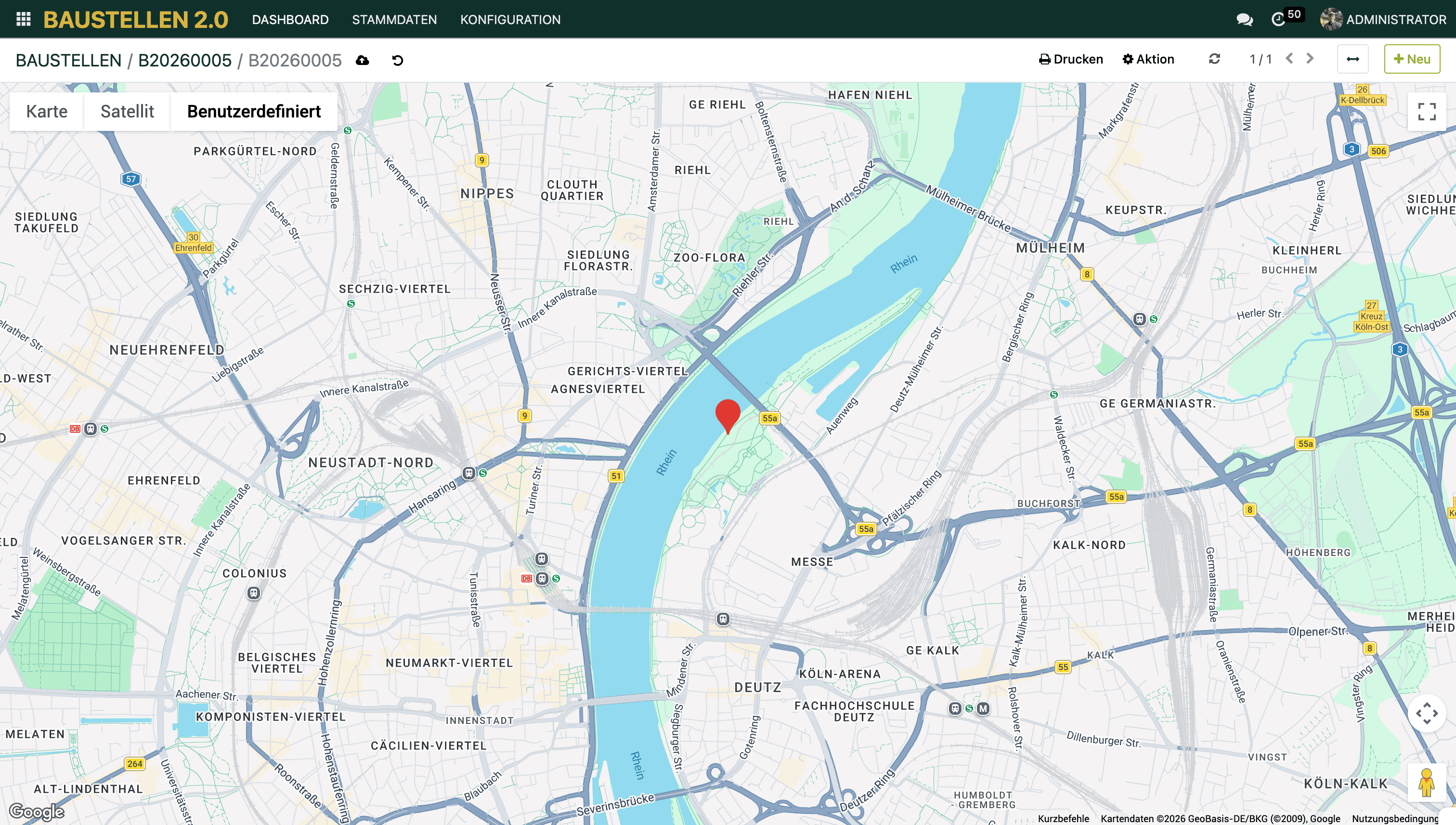This screenshot has width=1456, height=825.
Task: Select the Benutzerdefiniert map type
Action: point(253,111)
